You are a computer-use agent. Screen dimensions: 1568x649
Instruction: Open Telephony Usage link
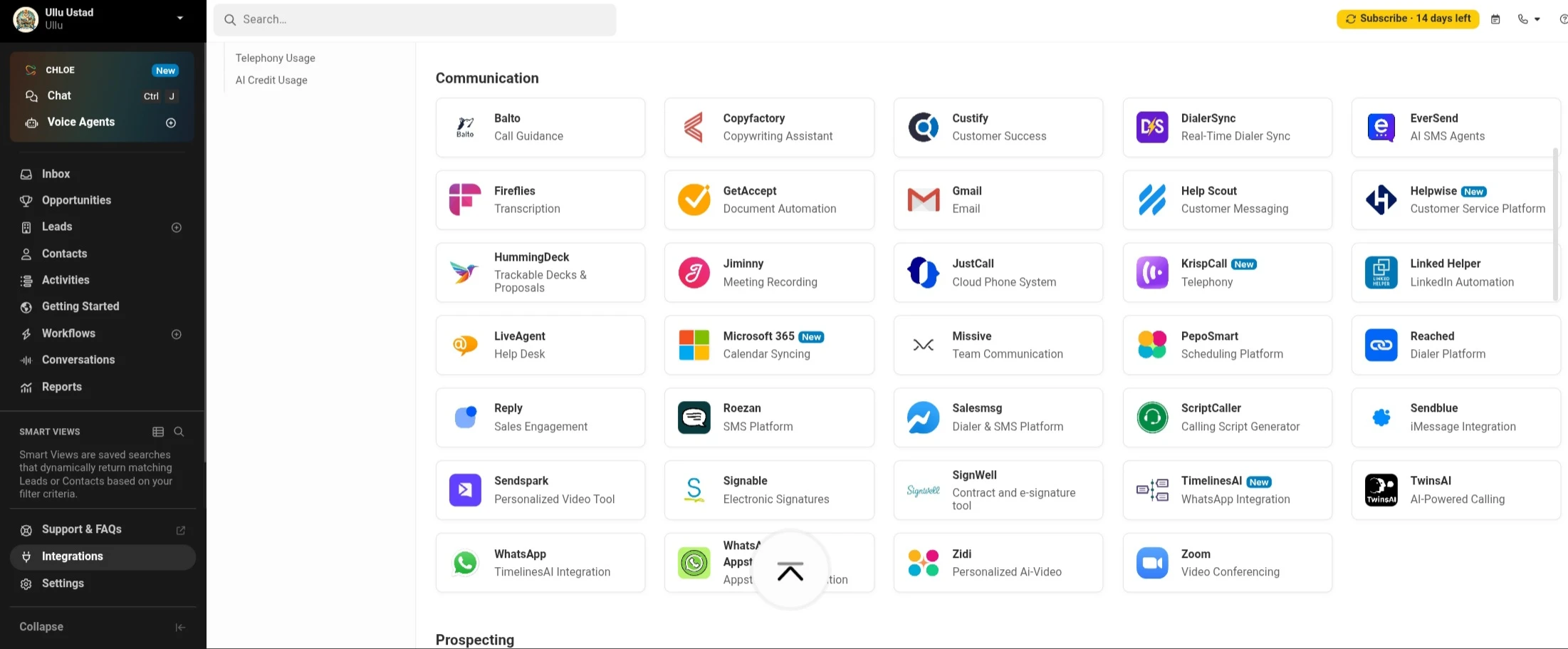pos(275,58)
